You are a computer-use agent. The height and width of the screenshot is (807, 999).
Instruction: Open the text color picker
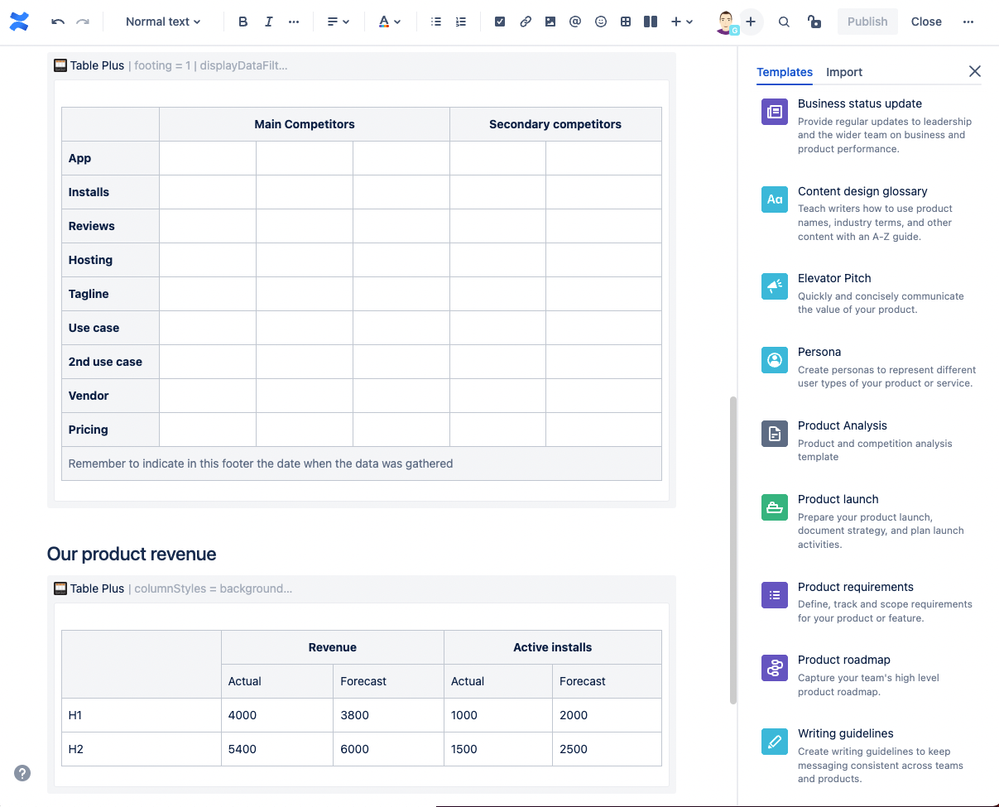click(390, 21)
